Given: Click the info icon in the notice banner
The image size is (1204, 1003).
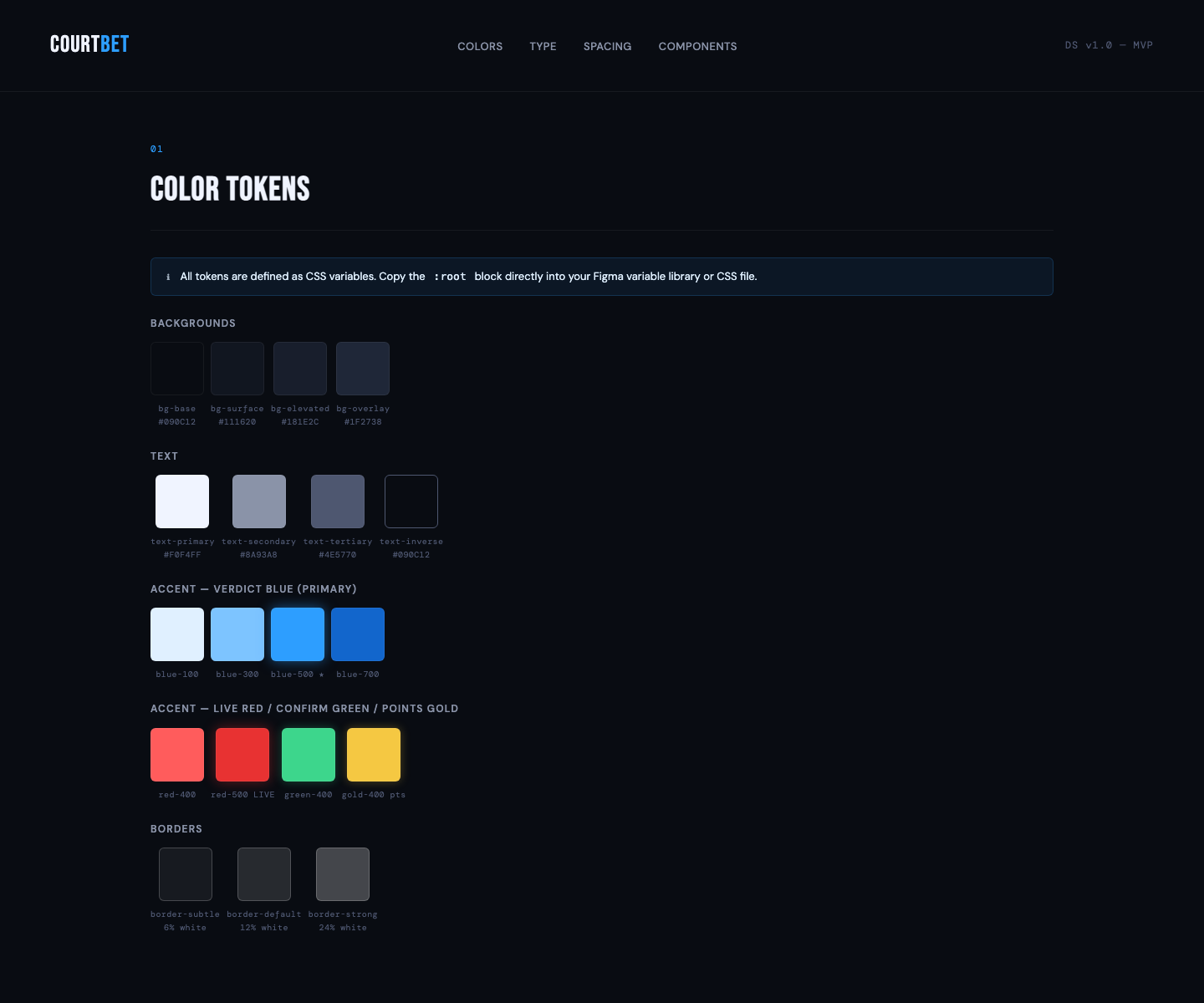Looking at the screenshot, I should click(x=168, y=277).
